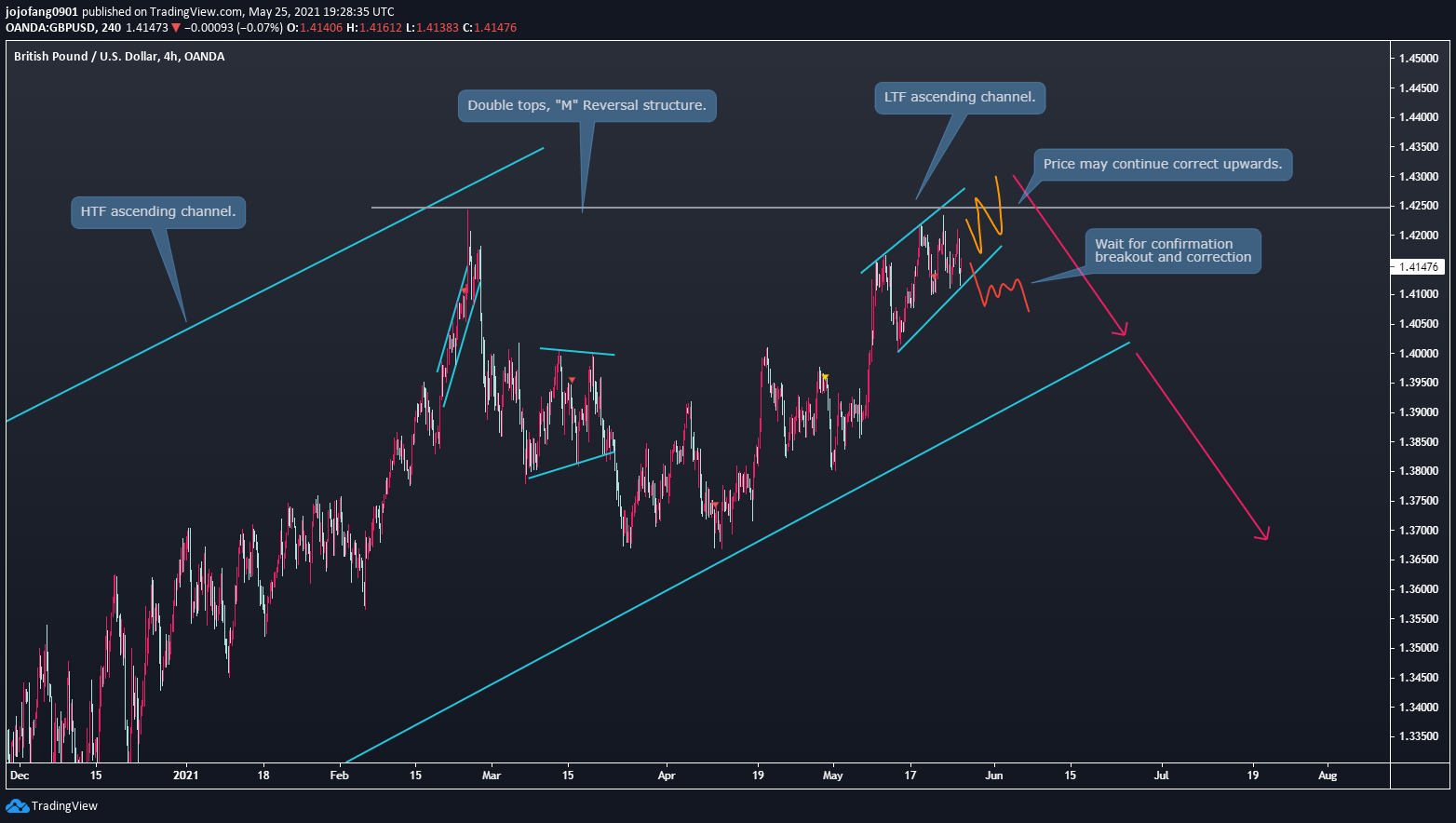
Task: Click the username jojofang0901 in the header
Action: pyautogui.click(x=42, y=12)
